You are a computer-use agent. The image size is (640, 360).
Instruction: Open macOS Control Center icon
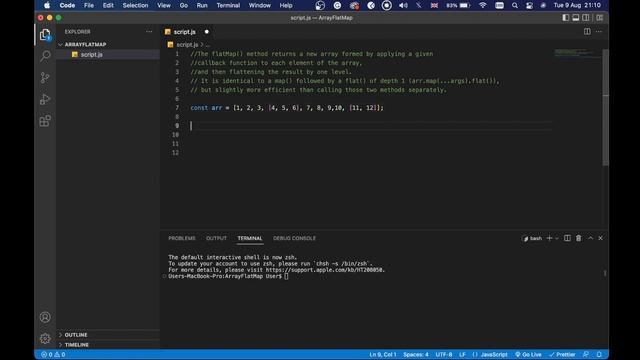529,5
